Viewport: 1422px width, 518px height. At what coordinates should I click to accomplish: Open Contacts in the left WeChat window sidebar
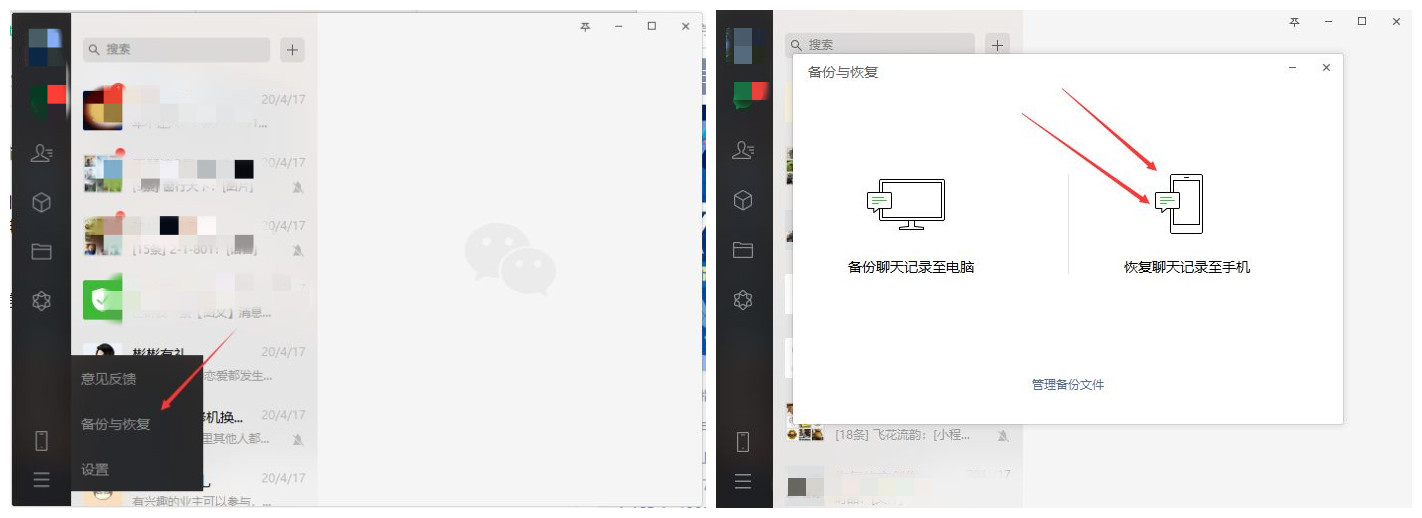(x=41, y=152)
